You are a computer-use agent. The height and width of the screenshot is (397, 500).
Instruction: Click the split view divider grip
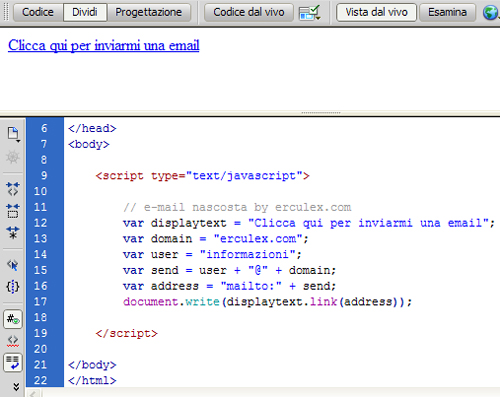click(x=321, y=113)
